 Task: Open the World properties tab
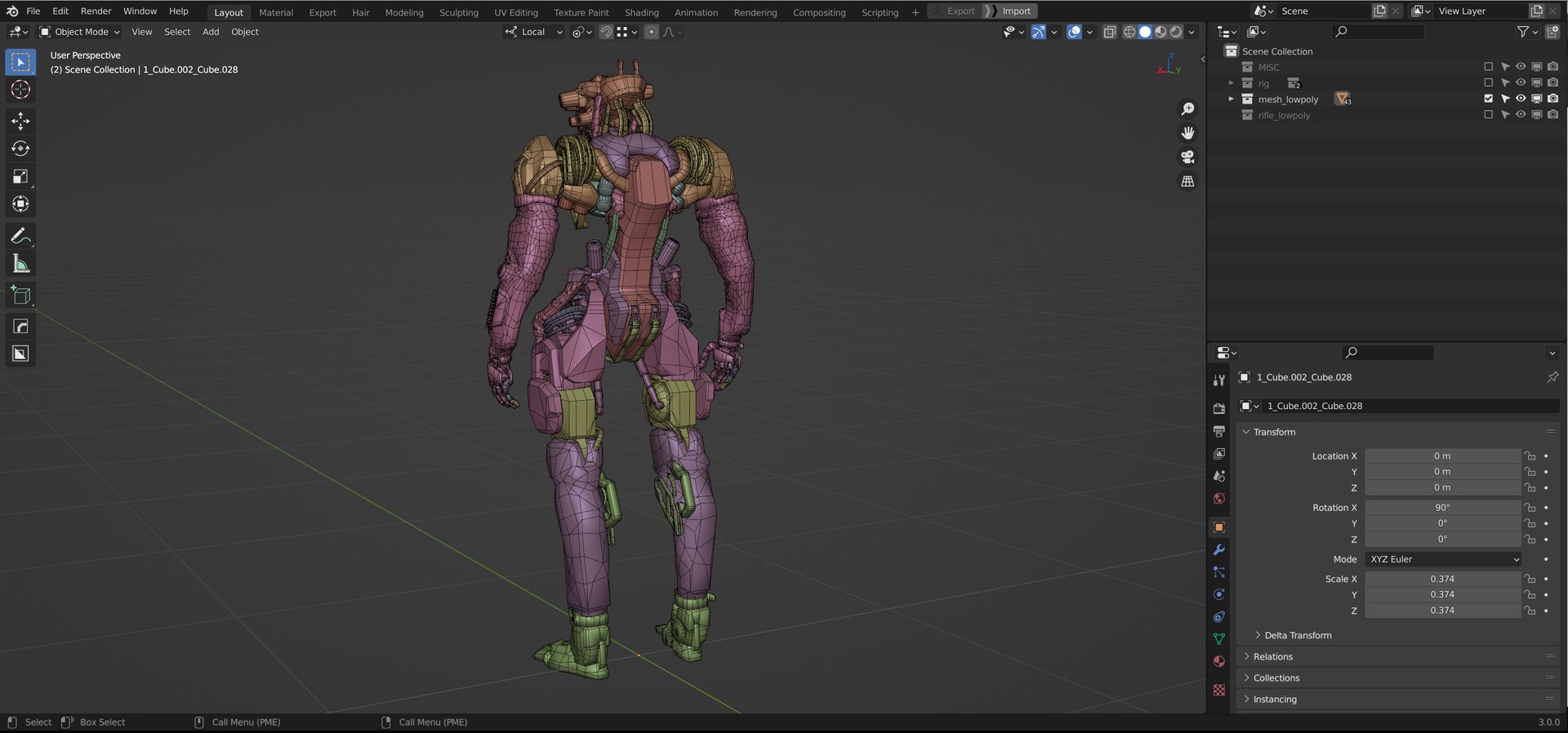point(1219,498)
